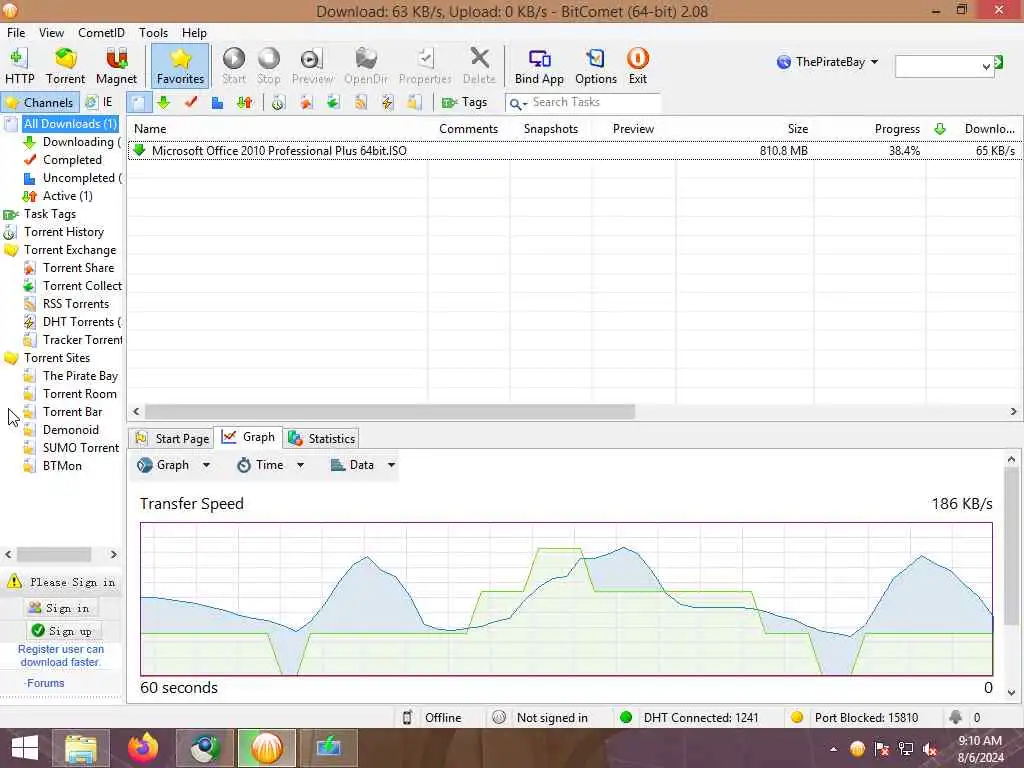Click the Delete toolbar icon
Screen dimensions: 1024x768
[479, 66]
